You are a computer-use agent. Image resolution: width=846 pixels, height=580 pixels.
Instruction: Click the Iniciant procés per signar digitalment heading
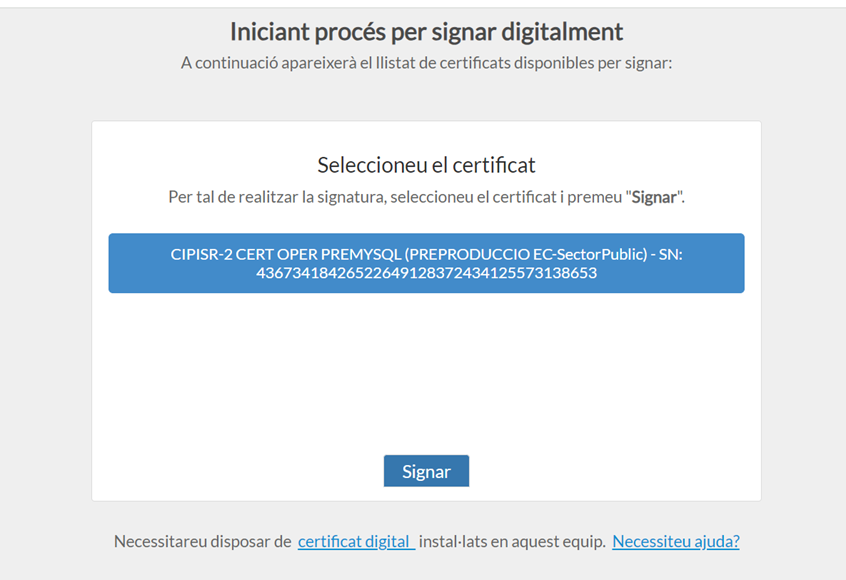tap(426, 31)
